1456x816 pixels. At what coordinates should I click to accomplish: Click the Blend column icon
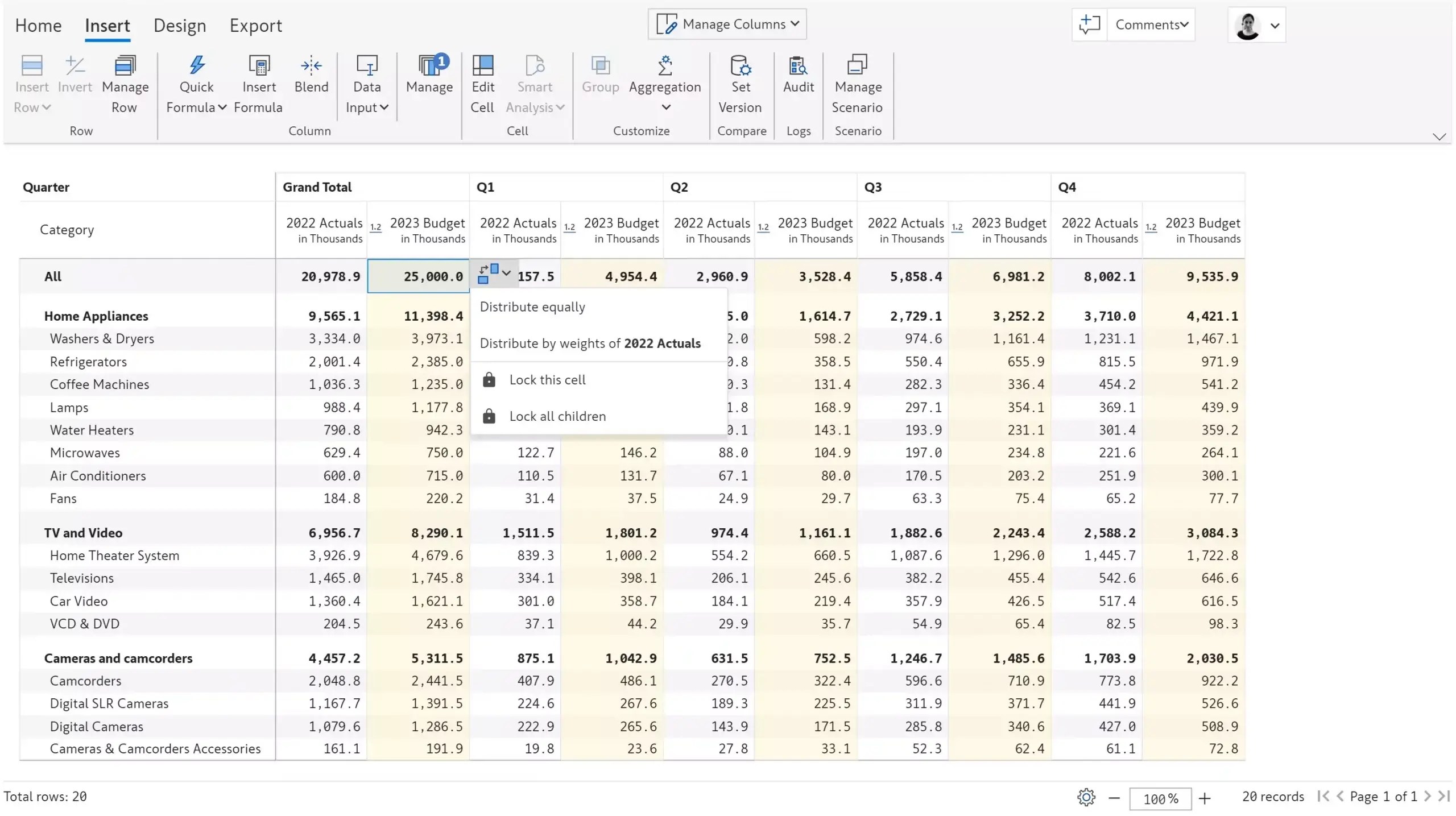311,66
